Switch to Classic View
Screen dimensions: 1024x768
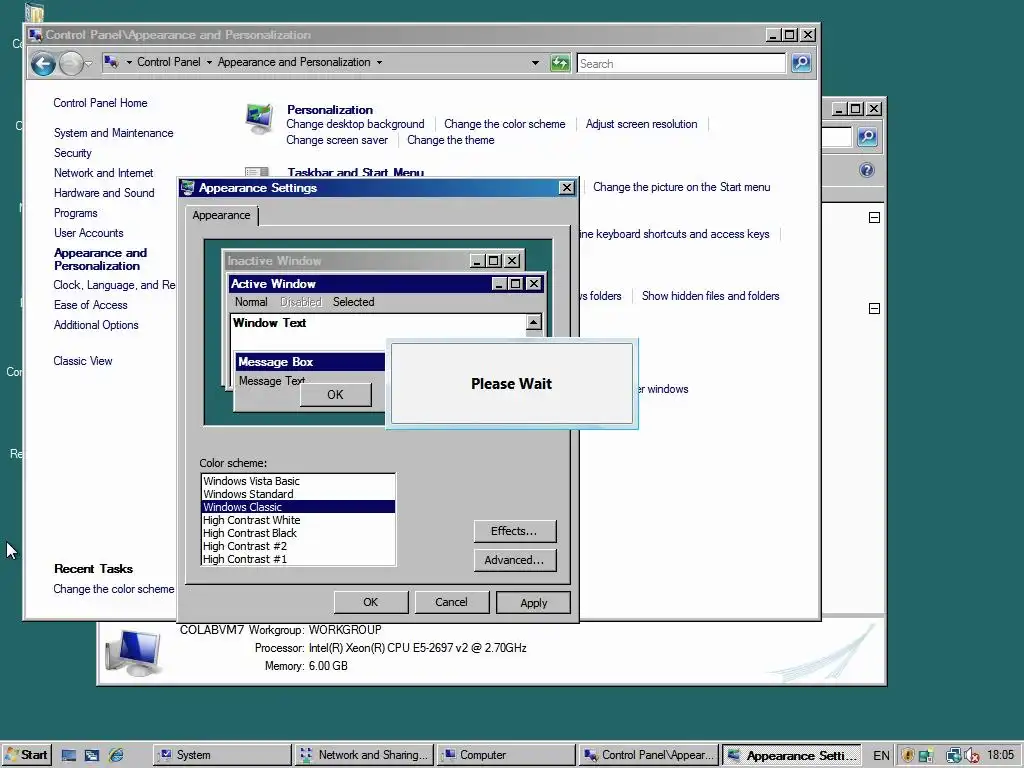[x=83, y=361]
